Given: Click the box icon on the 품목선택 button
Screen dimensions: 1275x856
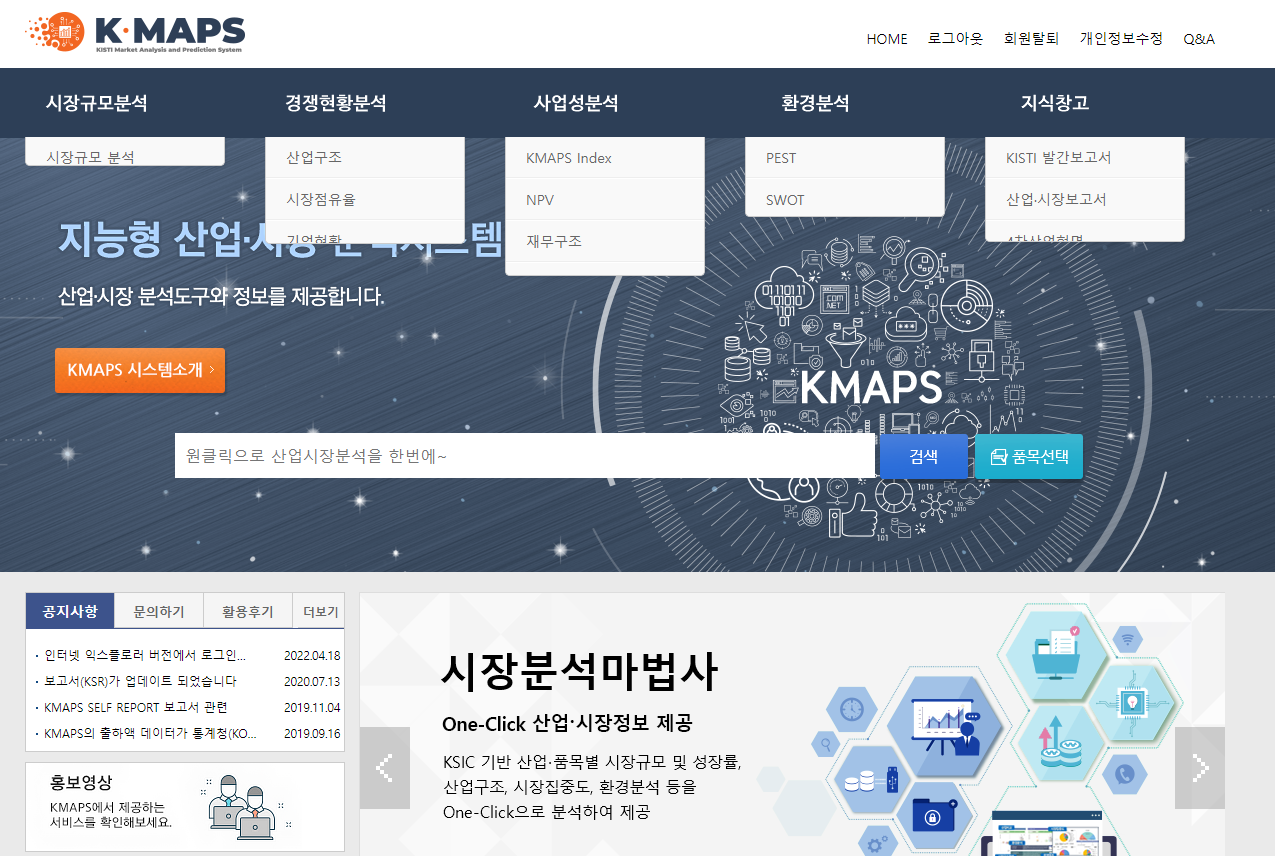Looking at the screenshot, I should click(998, 455).
